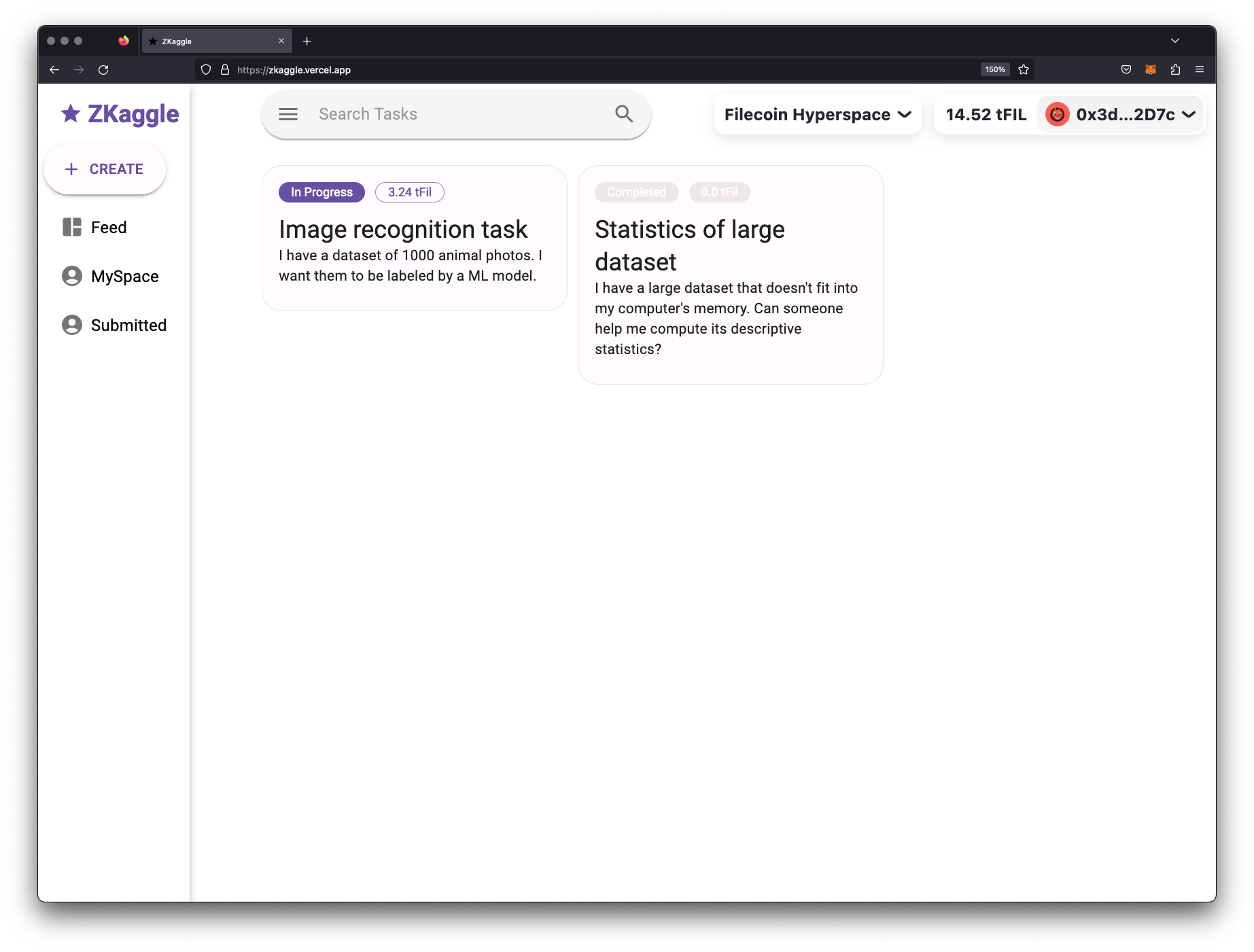Click the In Progress status chip
The width and height of the screenshot is (1254, 952).
(321, 192)
